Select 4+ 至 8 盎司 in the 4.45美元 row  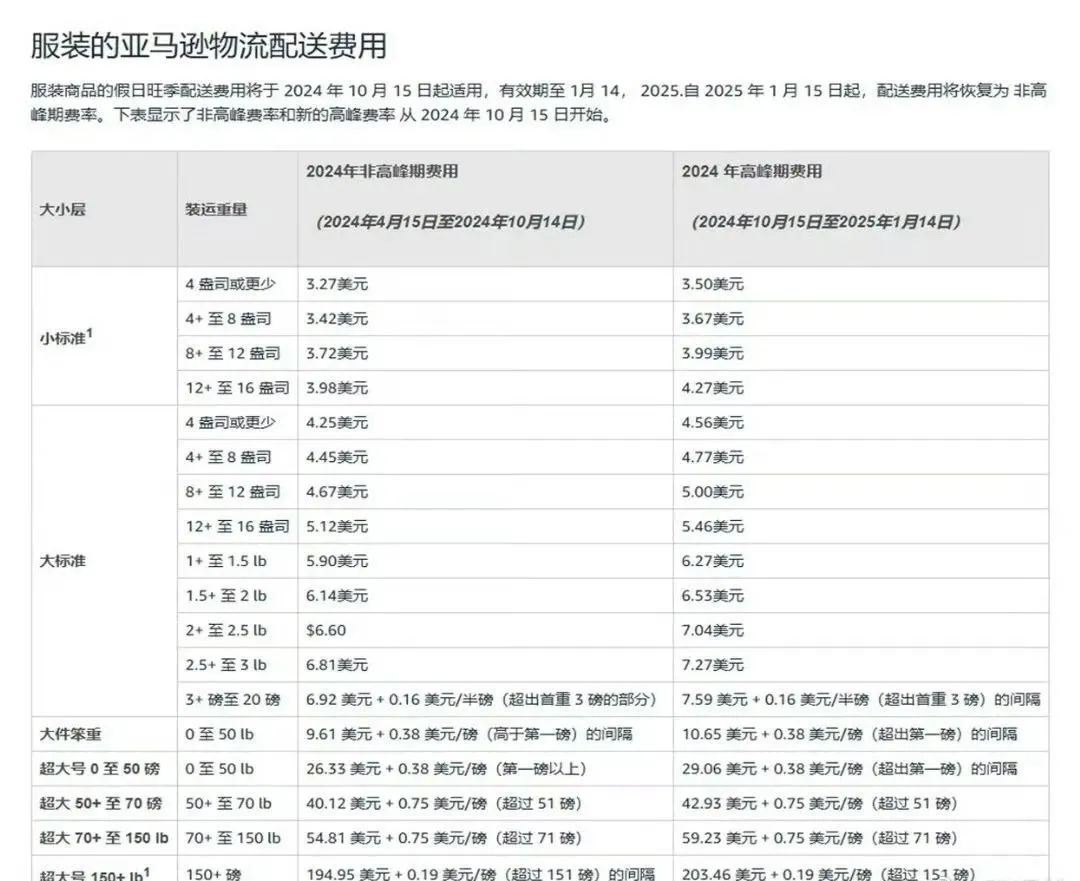pyautogui.click(x=228, y=457)
